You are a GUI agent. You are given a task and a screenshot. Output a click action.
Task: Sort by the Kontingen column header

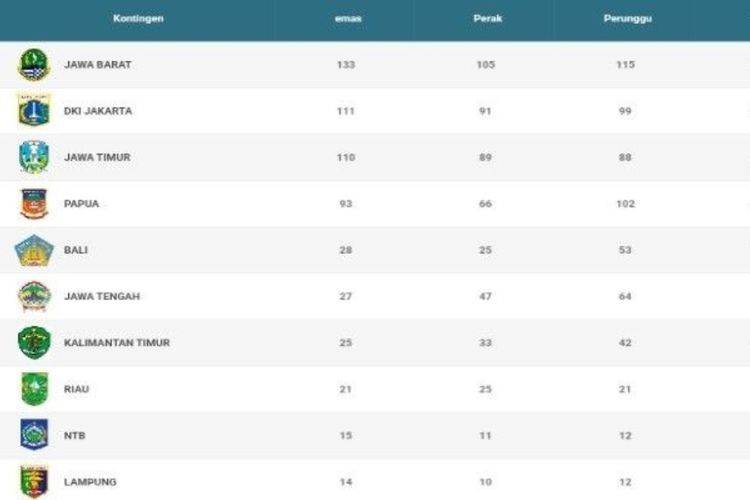(138, 19)
